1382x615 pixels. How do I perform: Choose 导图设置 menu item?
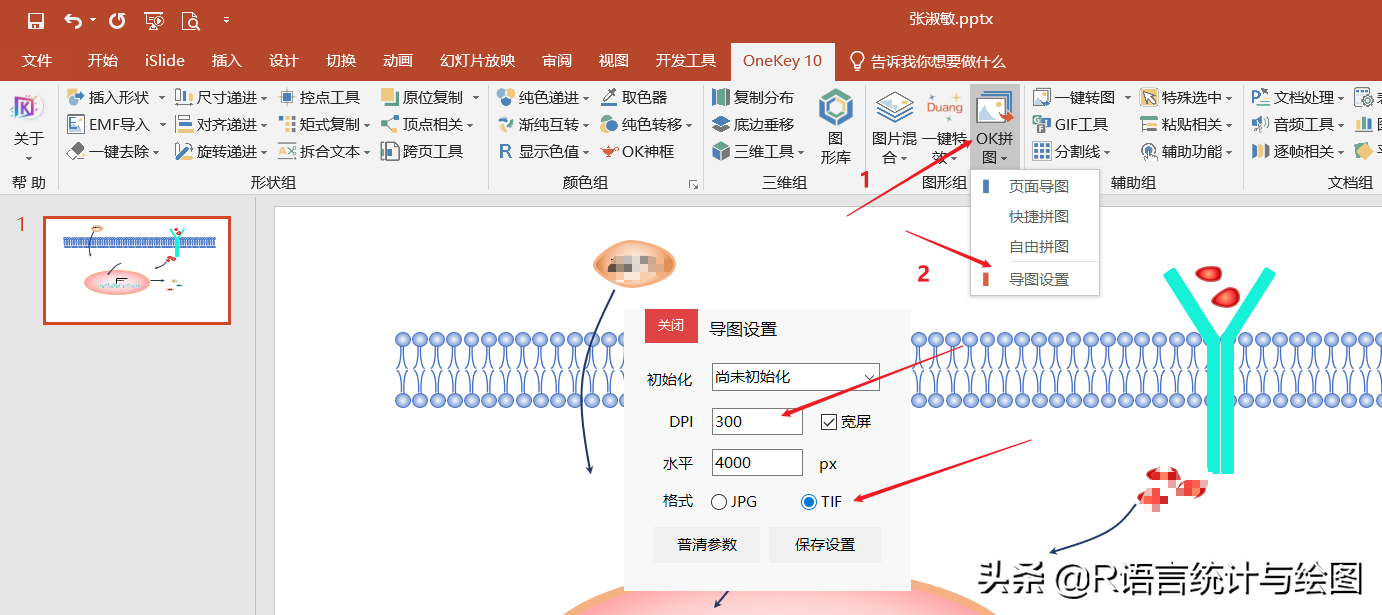1035,280
